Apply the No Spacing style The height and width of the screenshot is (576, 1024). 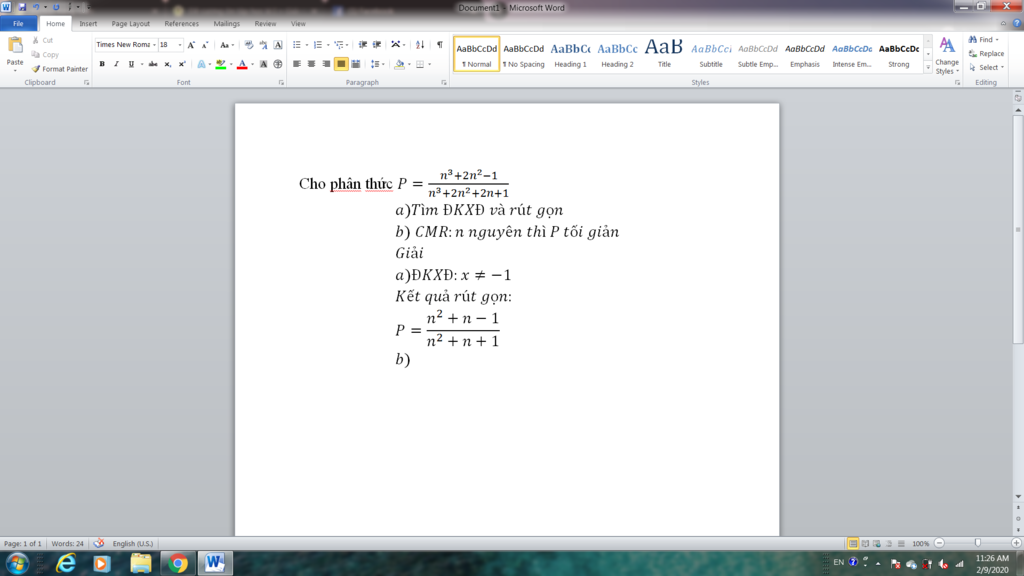click(523, 54)
